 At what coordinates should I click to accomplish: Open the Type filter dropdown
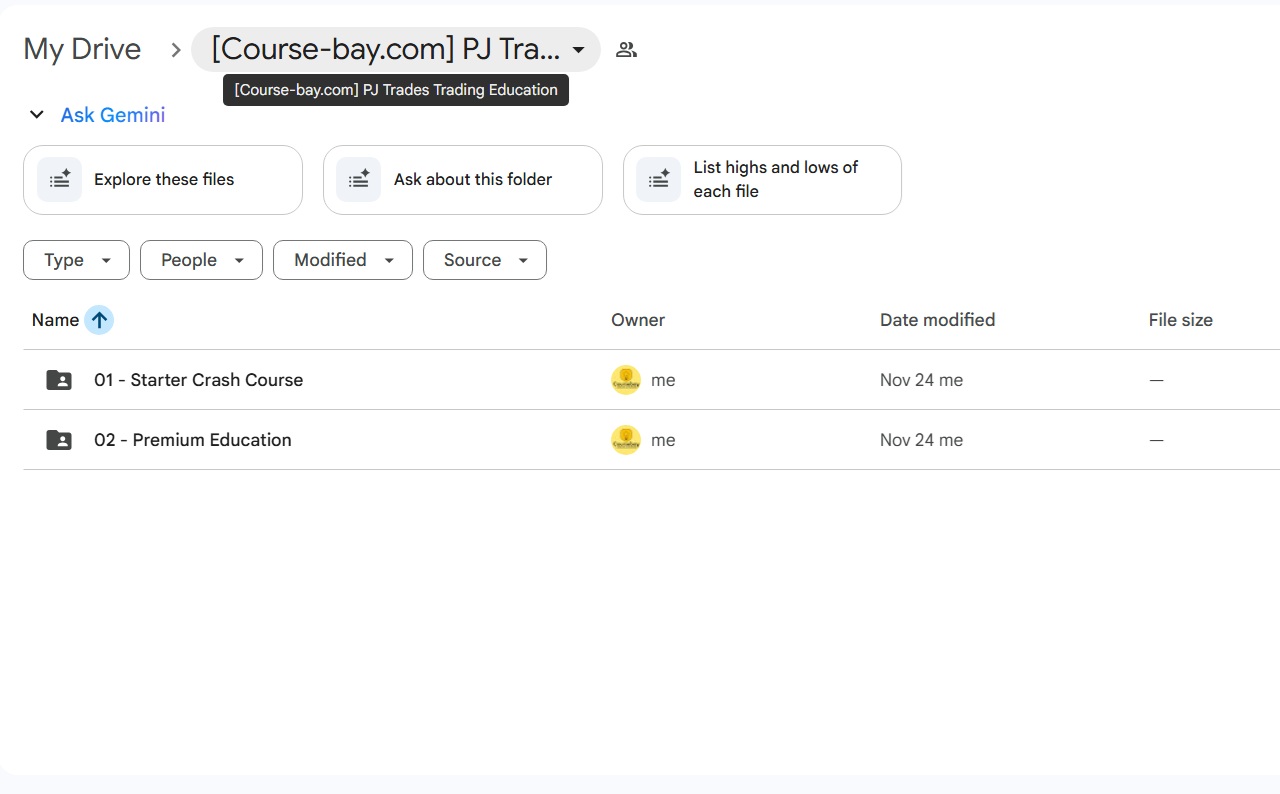click(76, 260)
